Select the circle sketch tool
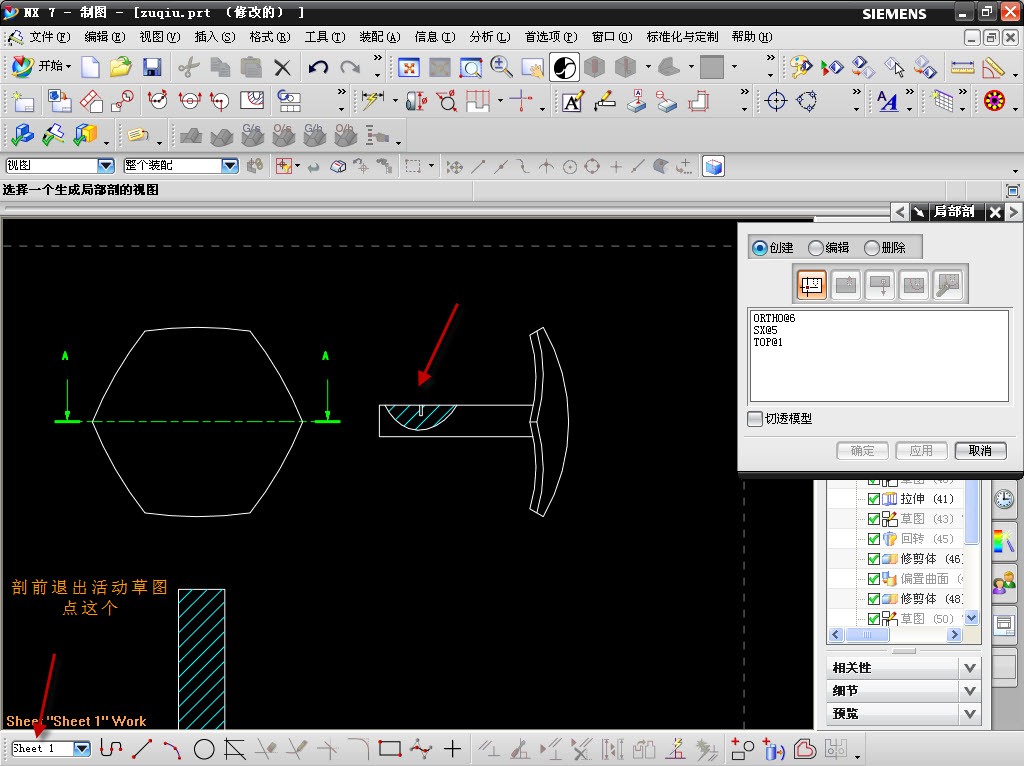 (204, 748)
